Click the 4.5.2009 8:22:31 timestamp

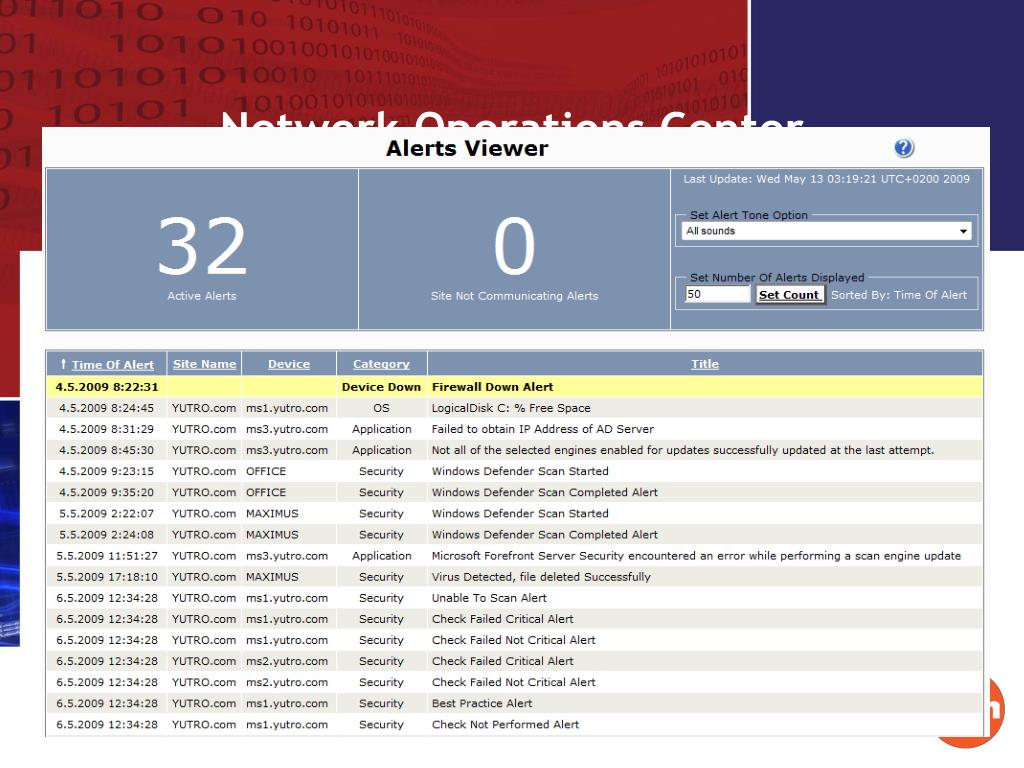pos(107,387)
